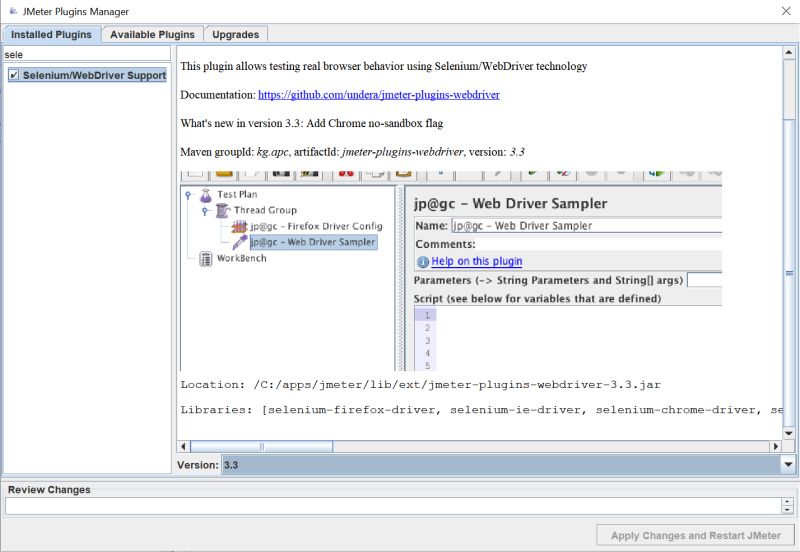The image size is (800, 552).
Task: Click the Review Changes stepper up arrow
Action: coord(787,502)
